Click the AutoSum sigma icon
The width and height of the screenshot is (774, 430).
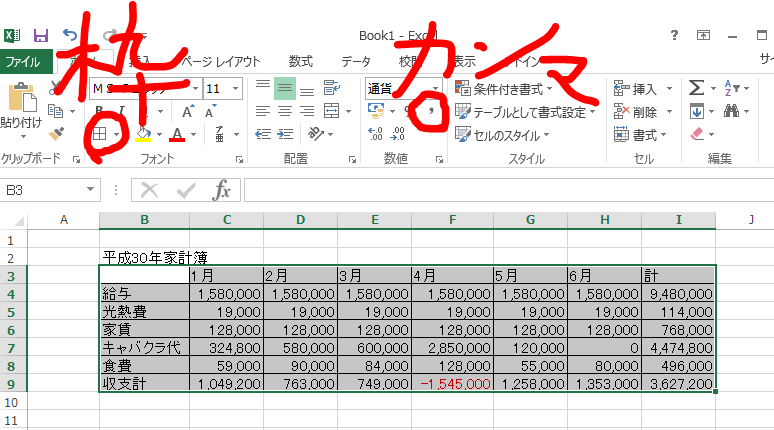696,88
